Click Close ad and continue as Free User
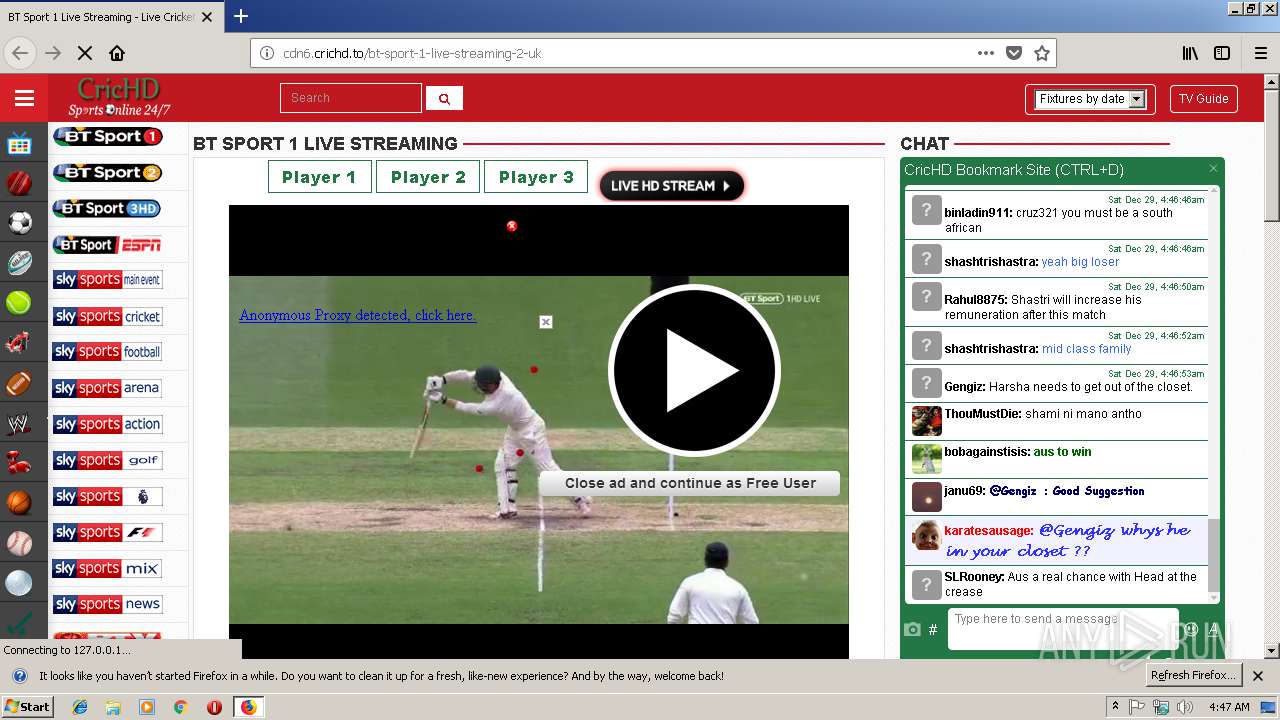The image size is (1280, 720). coord(690,483)
